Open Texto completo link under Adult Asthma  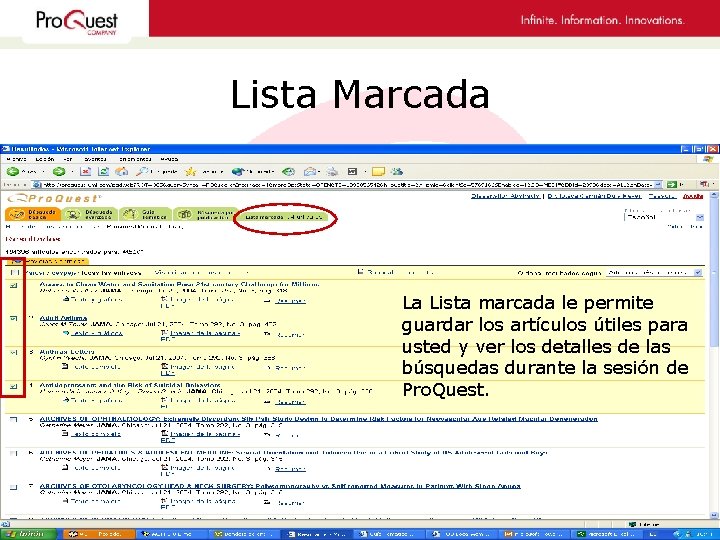tap(96, 333)
